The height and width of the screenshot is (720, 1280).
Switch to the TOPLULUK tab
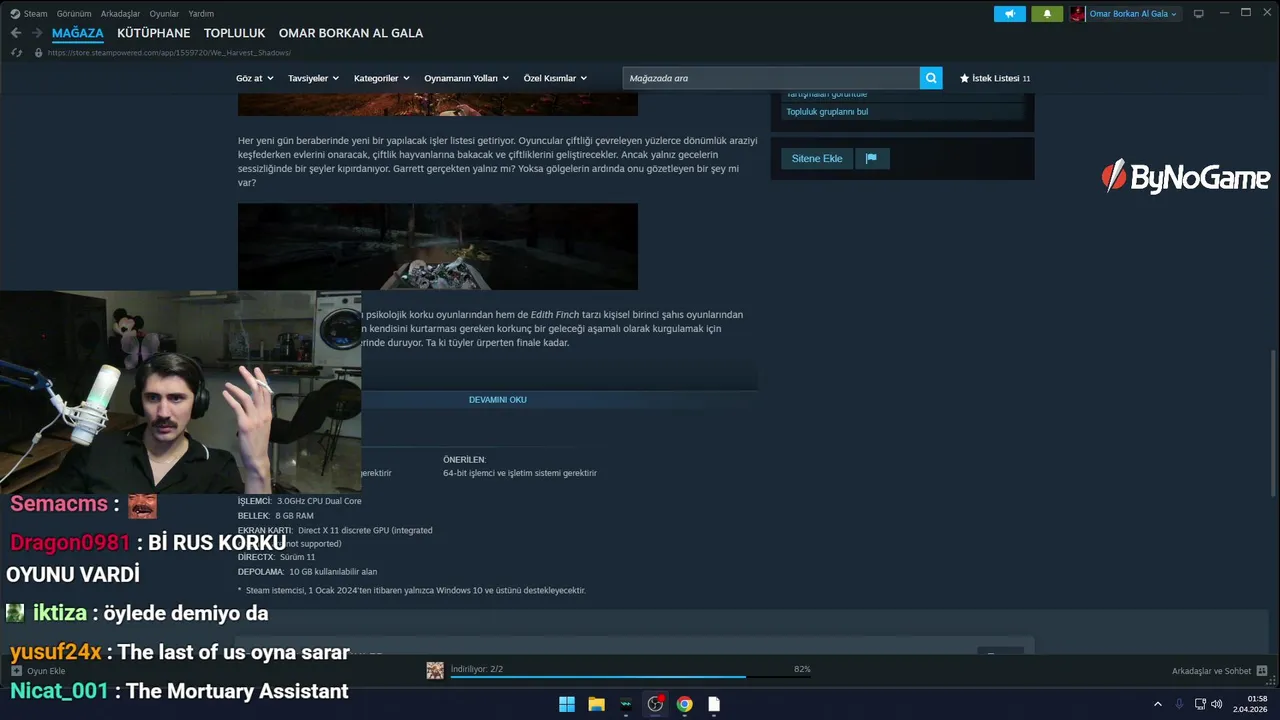pyautogui.click(x=235, y=33)
